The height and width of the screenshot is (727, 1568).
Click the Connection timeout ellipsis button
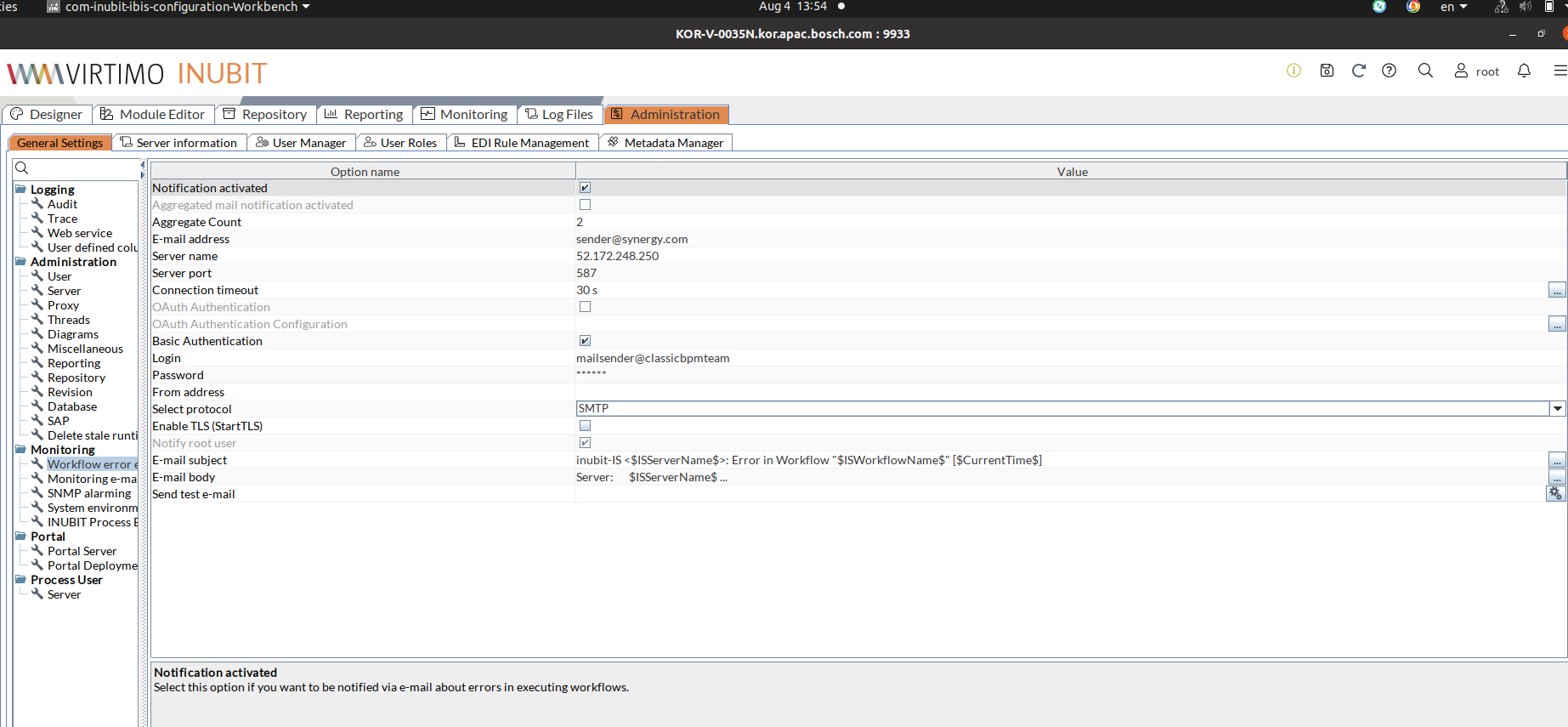[x=1556, y=290]
